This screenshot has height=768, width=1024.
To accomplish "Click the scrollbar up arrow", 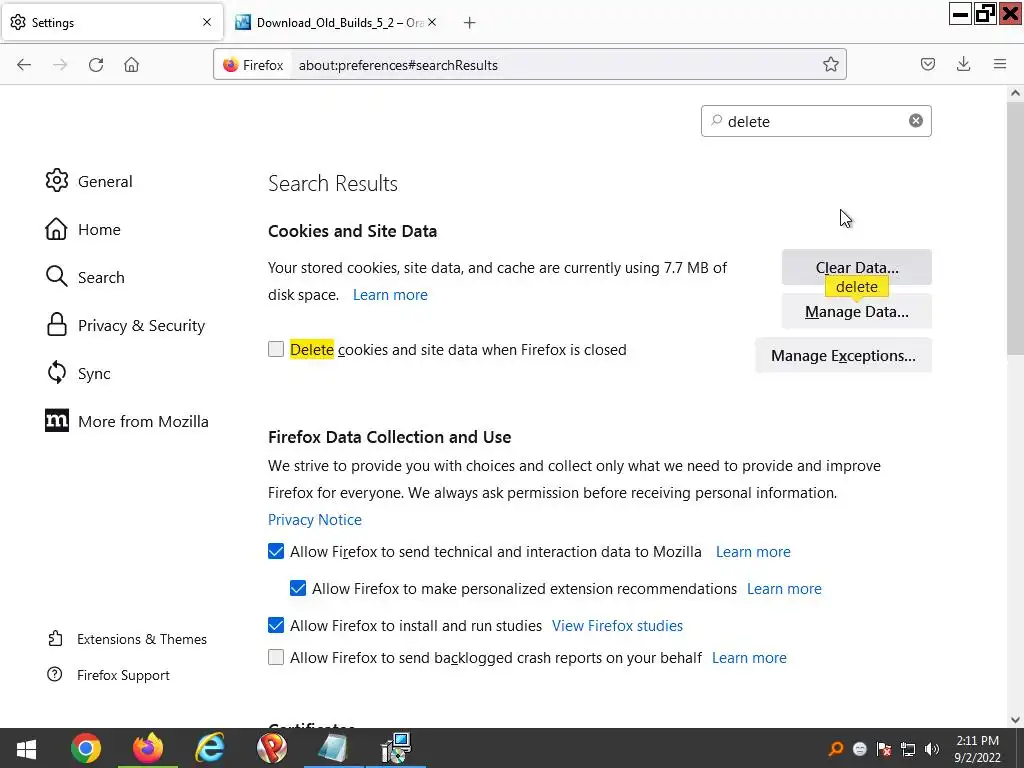I will coord(1015,93).
